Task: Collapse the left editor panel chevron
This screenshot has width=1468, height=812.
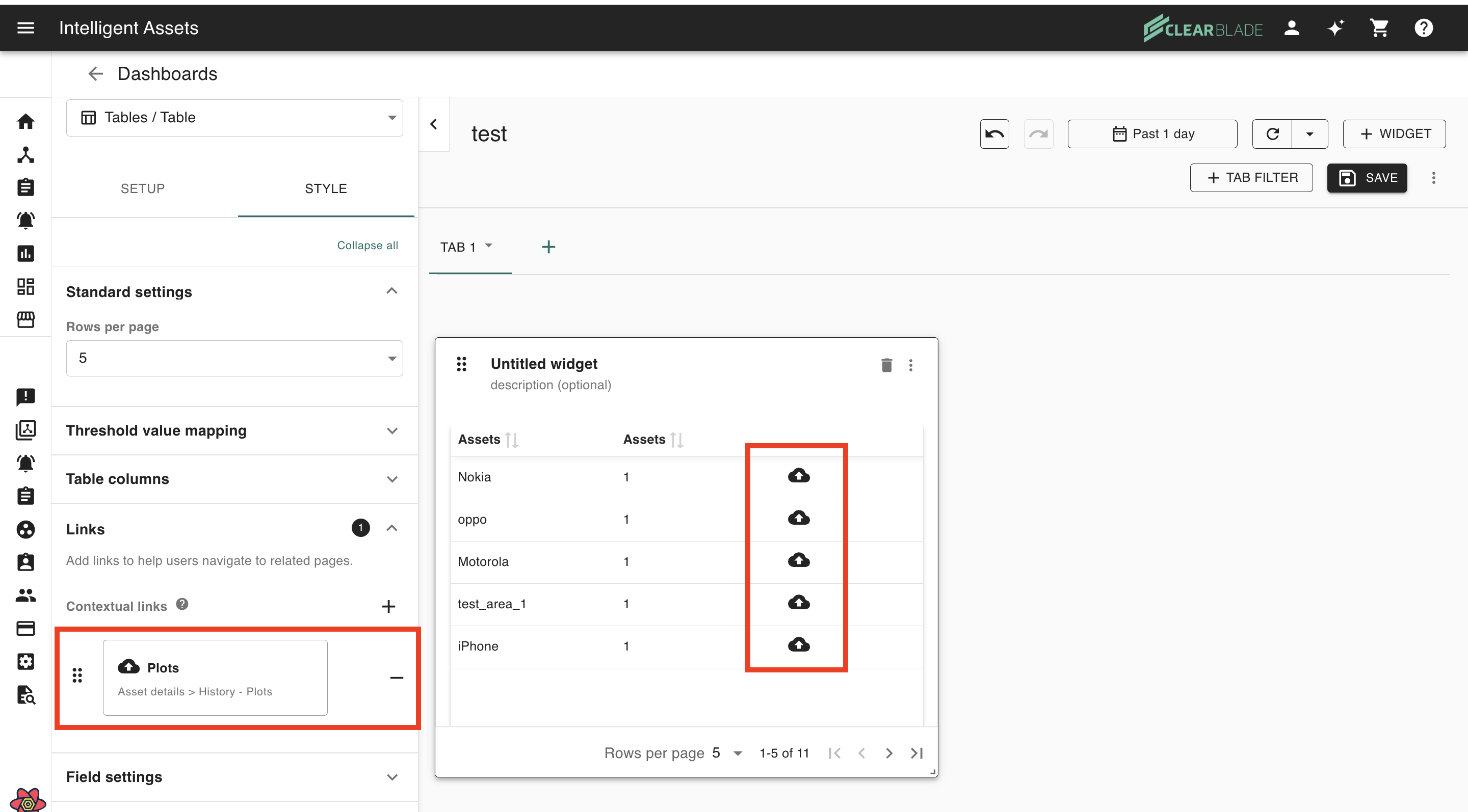Action: pos(434,124)
